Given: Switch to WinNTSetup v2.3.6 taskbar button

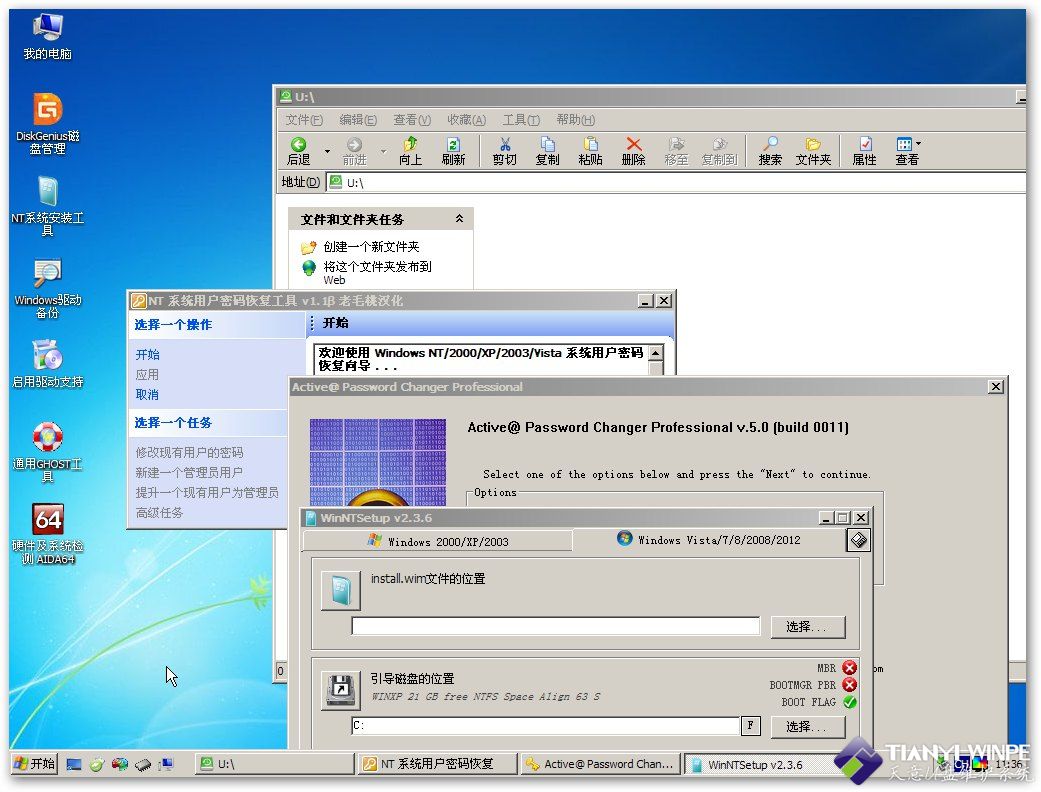Looking at the screenshot, I should click(x=763, y=765).
